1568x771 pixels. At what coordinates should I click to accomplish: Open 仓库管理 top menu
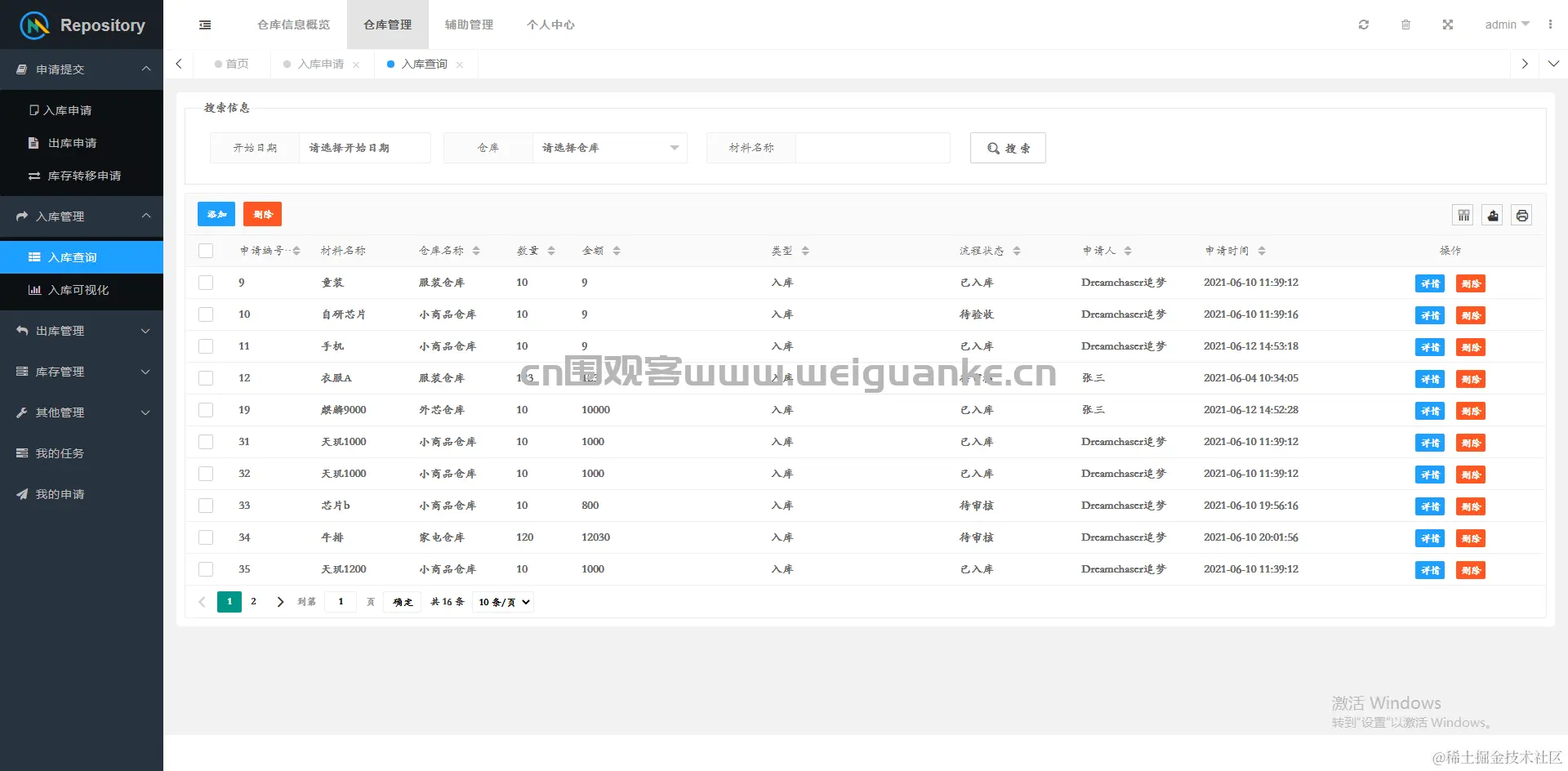(x=388, y=25)
